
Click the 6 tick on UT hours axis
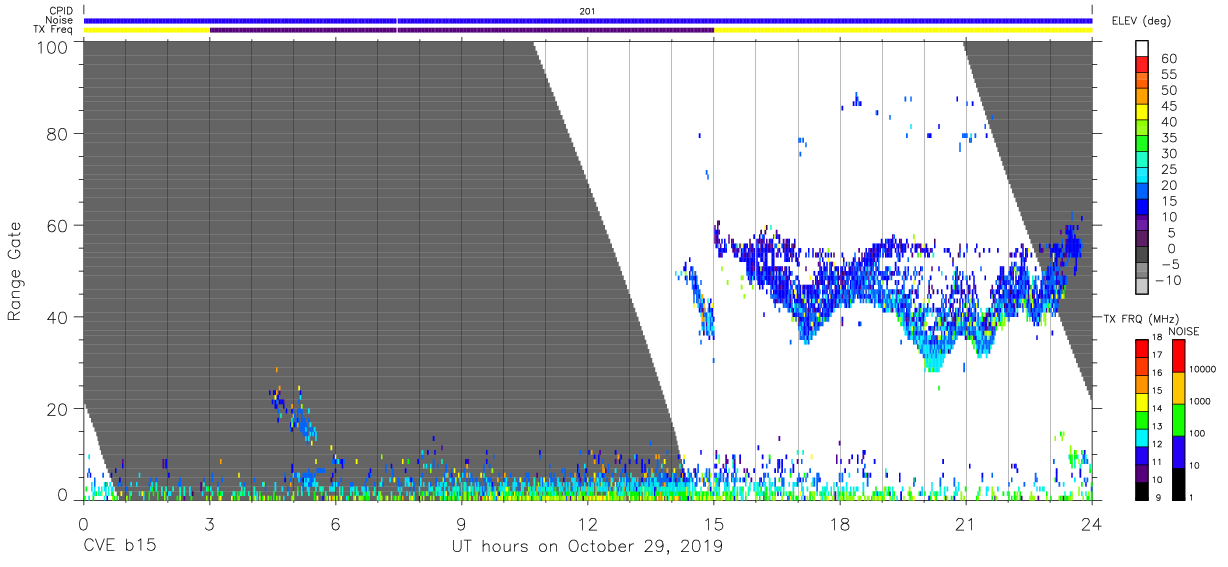point(336,524)
